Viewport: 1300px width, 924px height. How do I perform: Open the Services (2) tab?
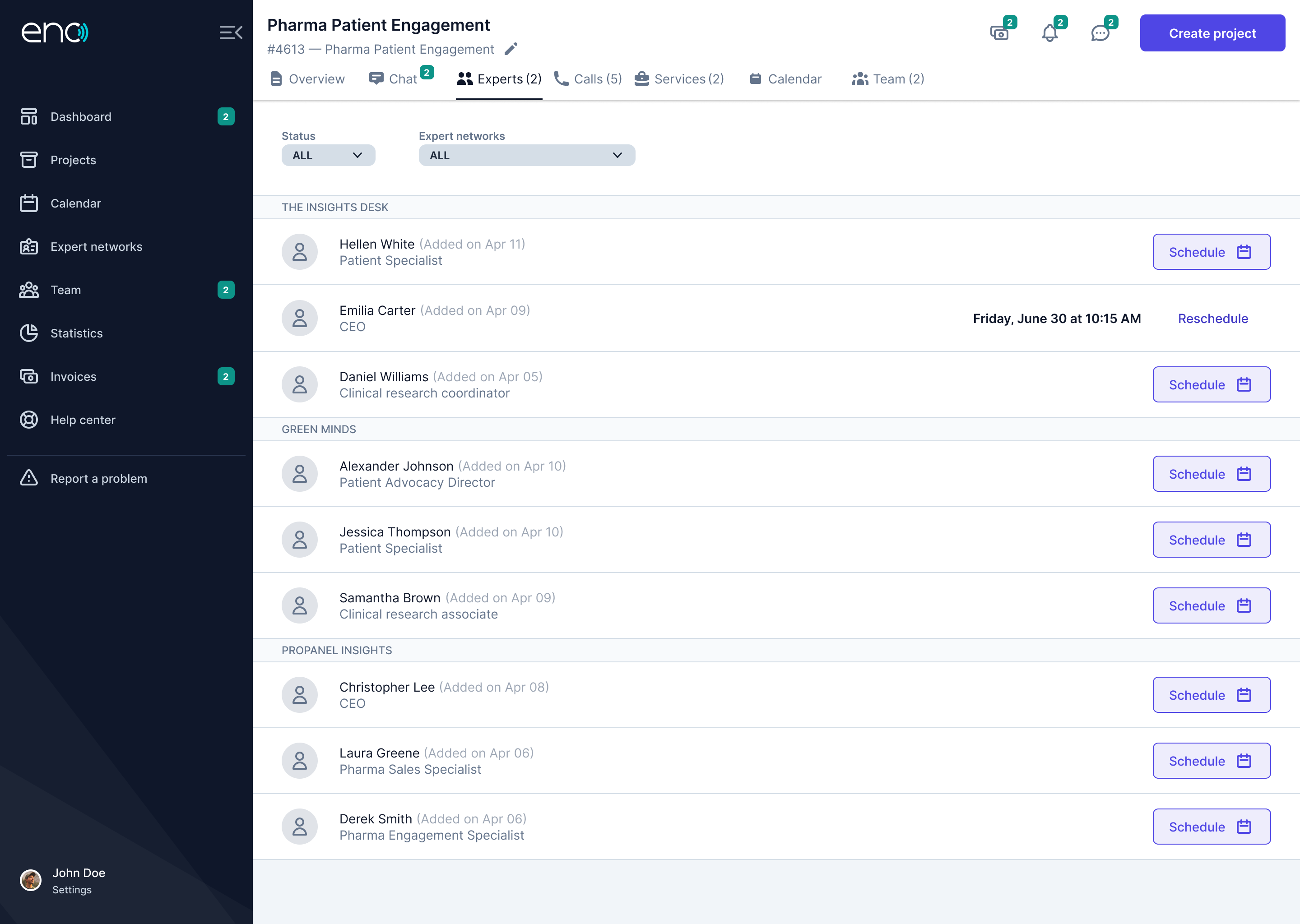(x=679, y=79)
